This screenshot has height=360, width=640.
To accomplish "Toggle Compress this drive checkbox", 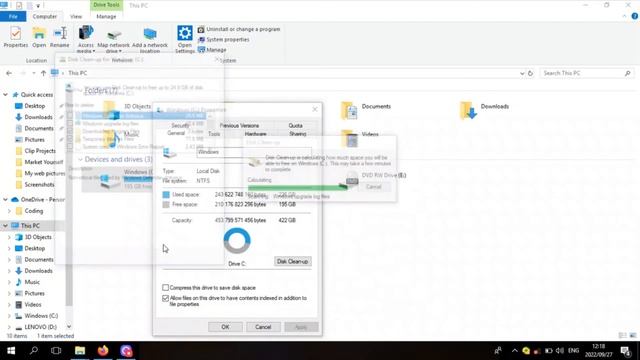I will [165, 288].
